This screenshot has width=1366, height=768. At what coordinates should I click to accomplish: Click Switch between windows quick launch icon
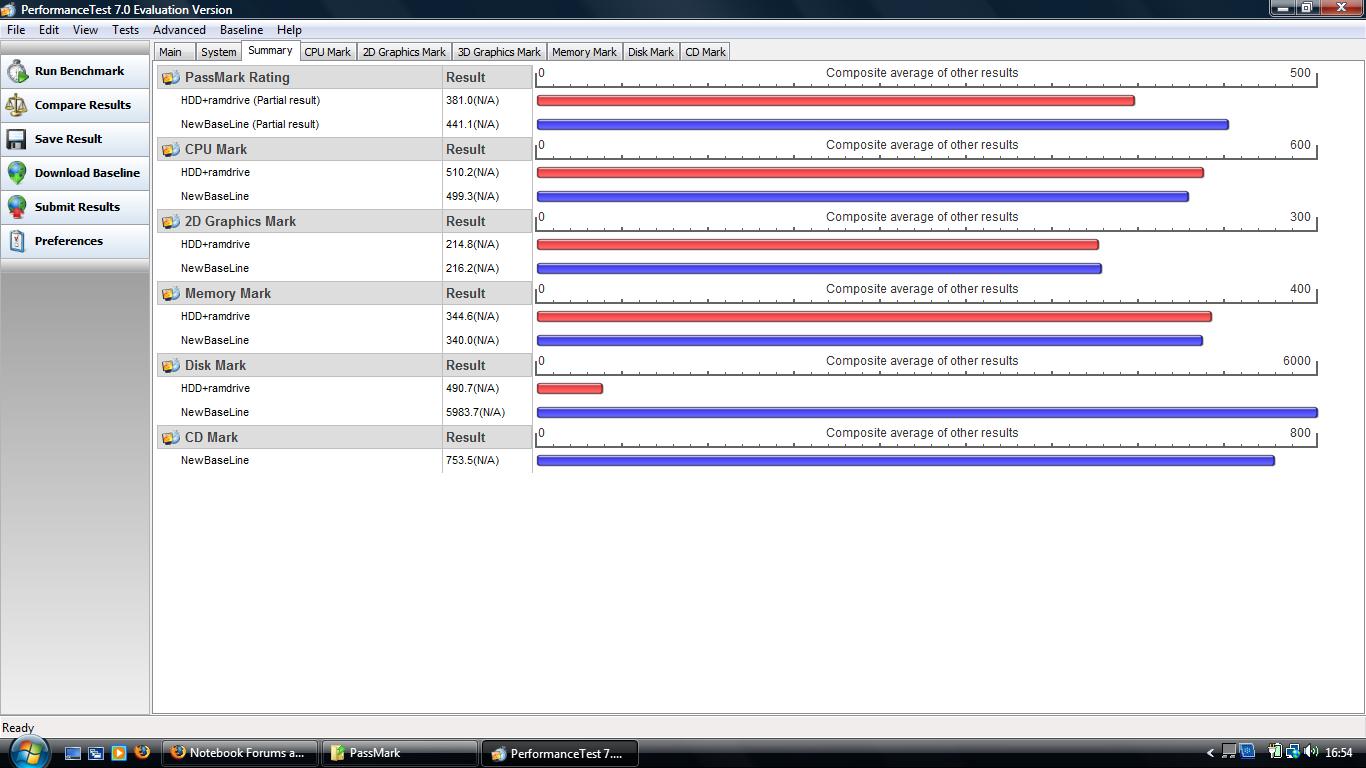pos(96,753)
